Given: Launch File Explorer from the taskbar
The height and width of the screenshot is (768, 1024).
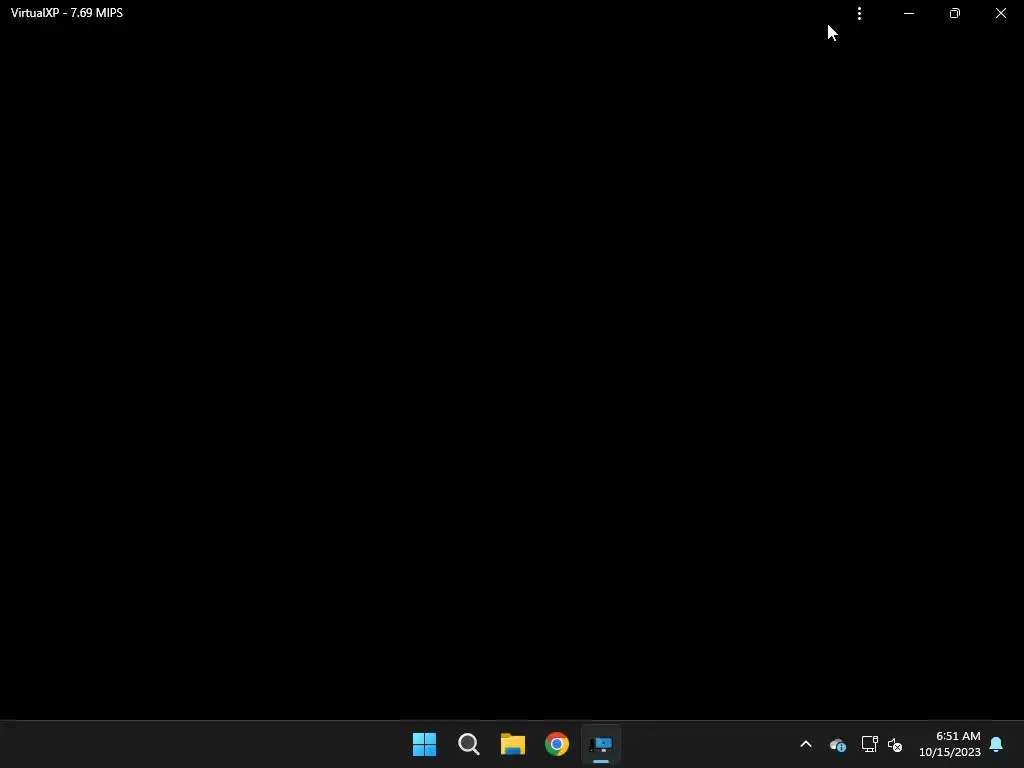Looking at the screenshot, I should tap(513, 744).
